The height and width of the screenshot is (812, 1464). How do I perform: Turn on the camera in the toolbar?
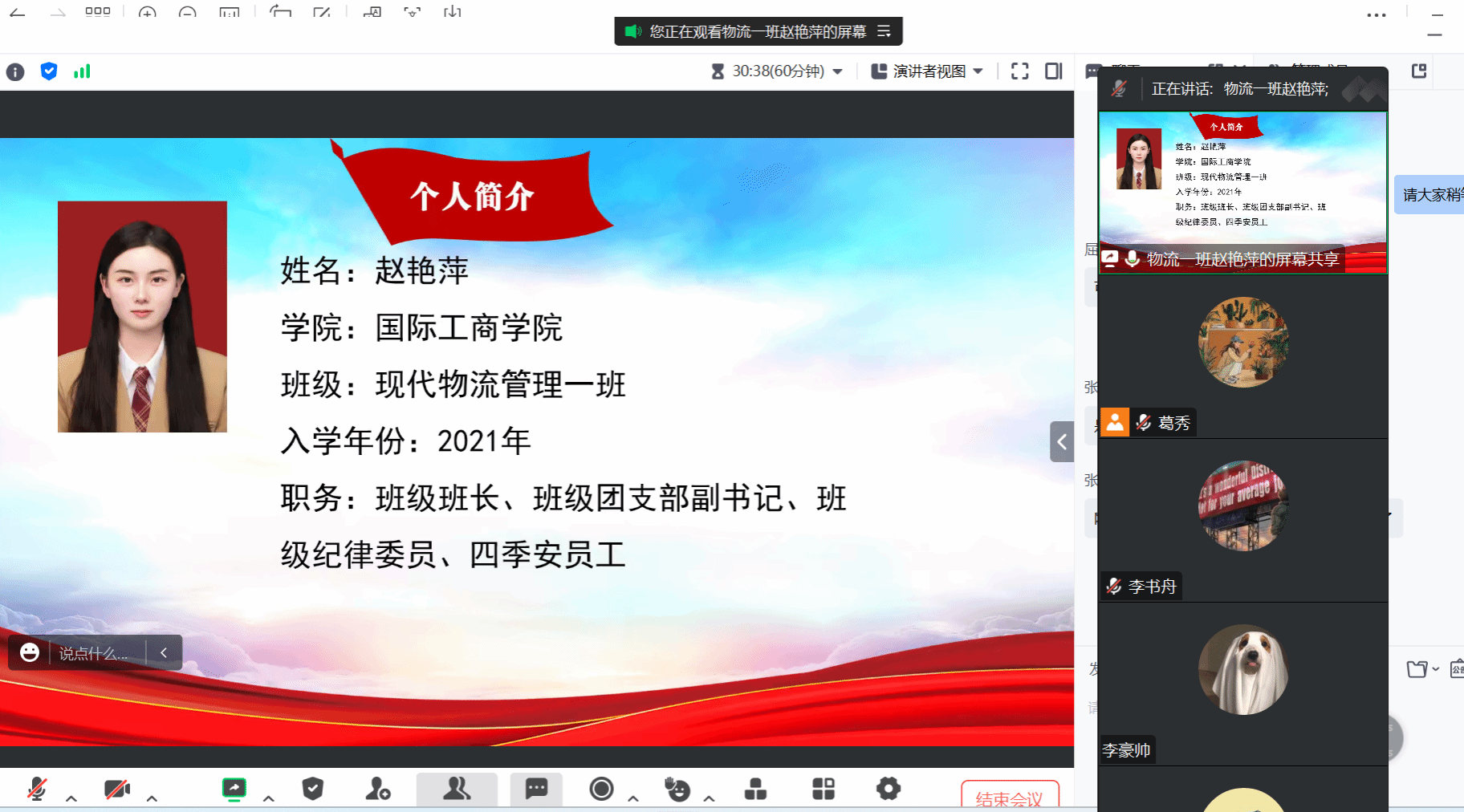117,790
